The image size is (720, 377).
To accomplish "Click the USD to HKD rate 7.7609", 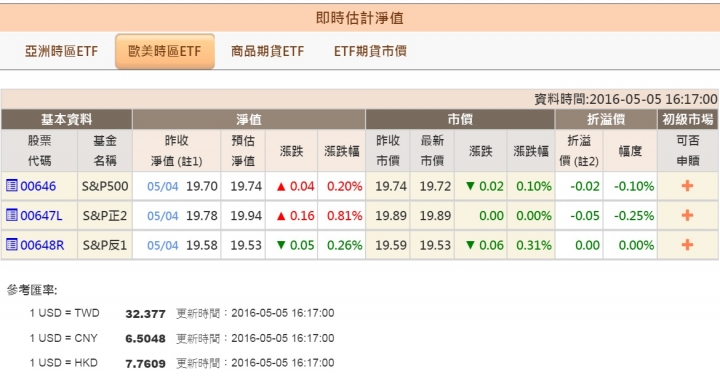I will [x=145, y=363].
